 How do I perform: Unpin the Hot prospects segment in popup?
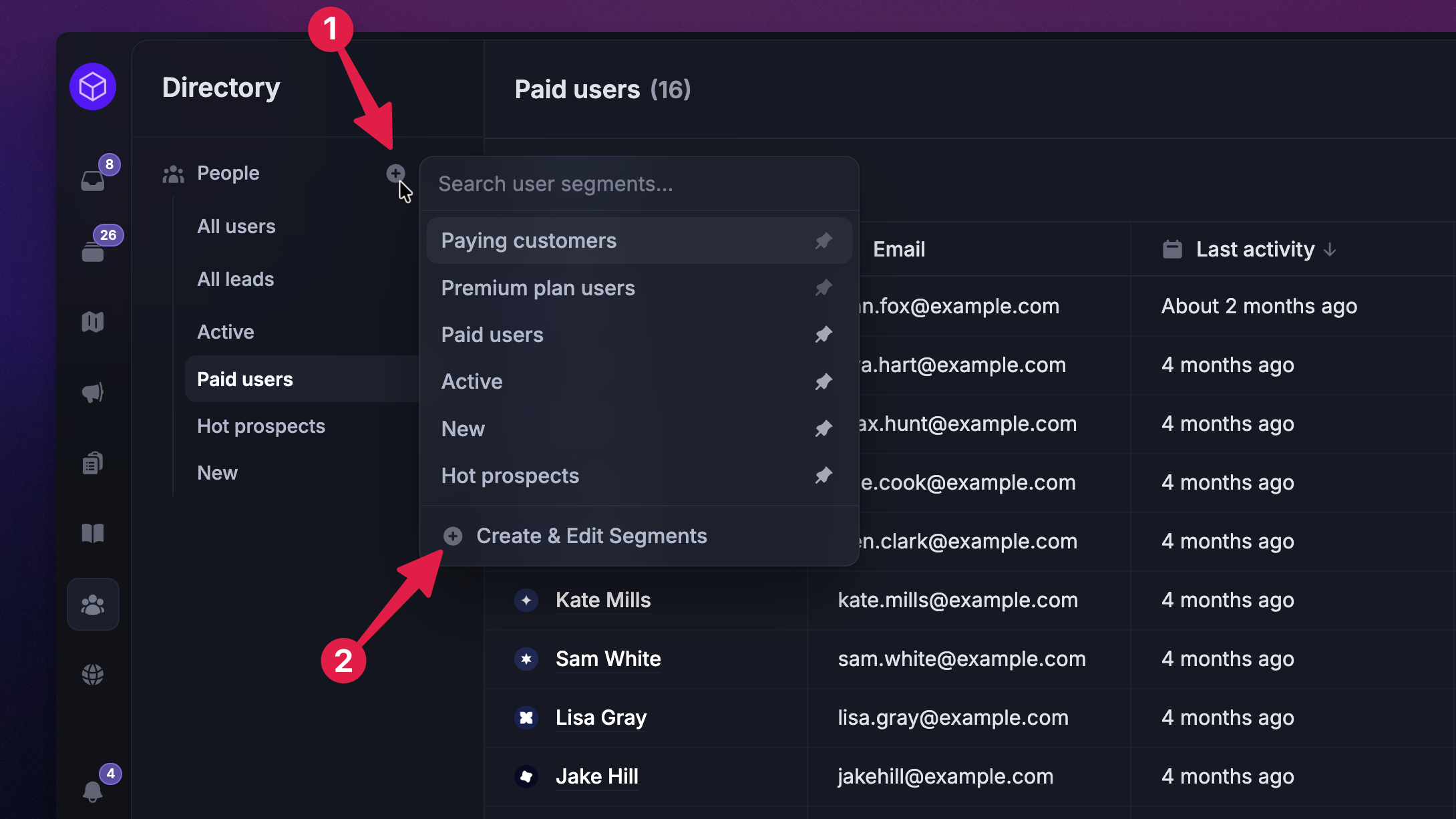click(824, 476)
